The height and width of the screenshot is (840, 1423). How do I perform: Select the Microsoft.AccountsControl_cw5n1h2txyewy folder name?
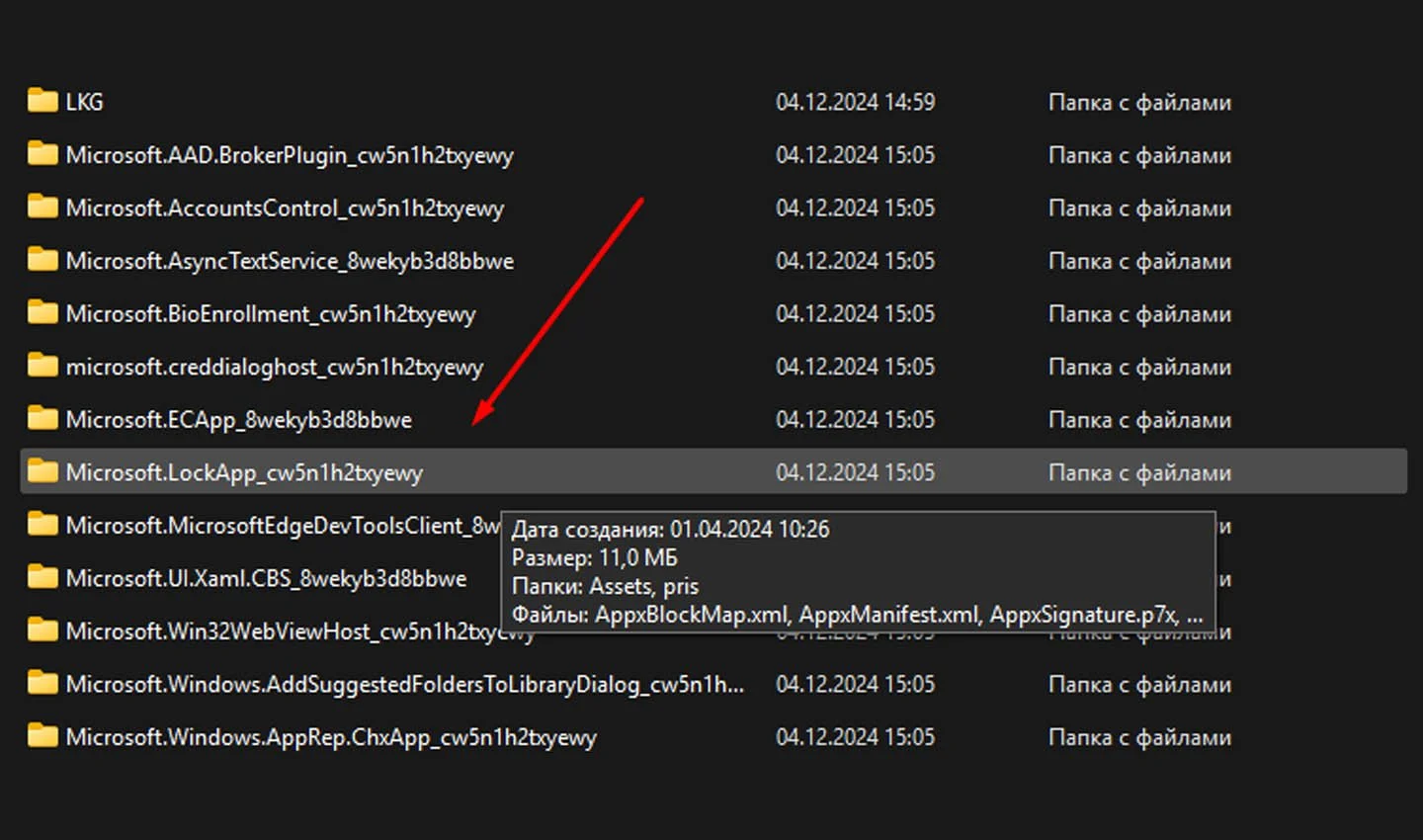coord(285,209)
